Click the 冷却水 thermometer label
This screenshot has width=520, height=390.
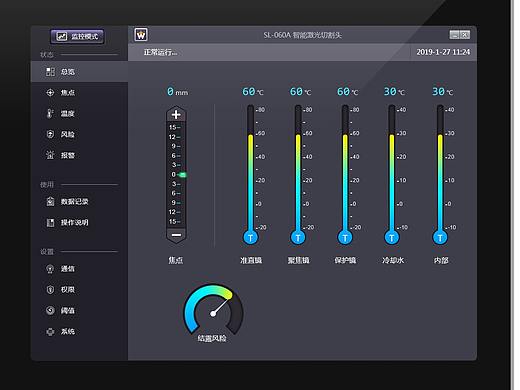coord(393,260)
